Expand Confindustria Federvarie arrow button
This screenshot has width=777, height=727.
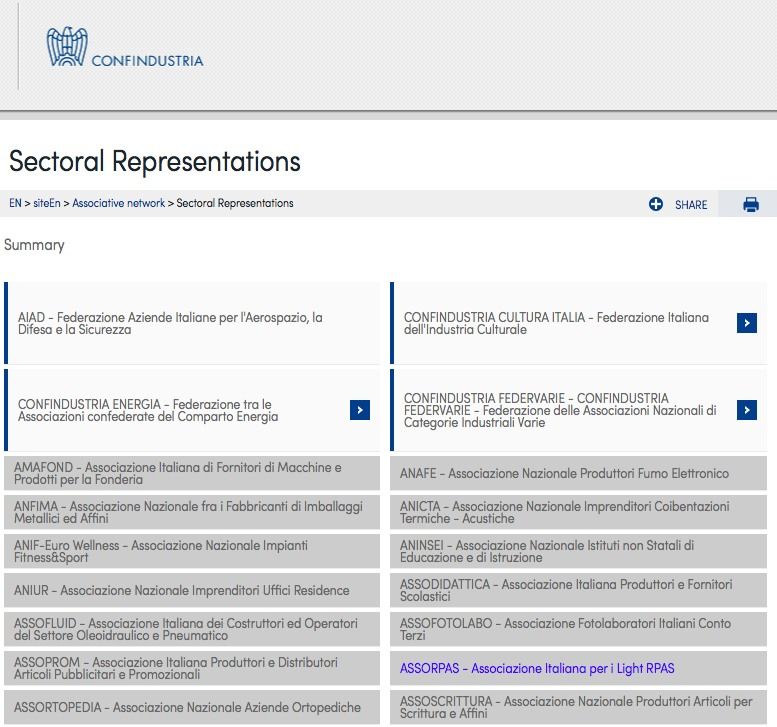tap(746, 410)
